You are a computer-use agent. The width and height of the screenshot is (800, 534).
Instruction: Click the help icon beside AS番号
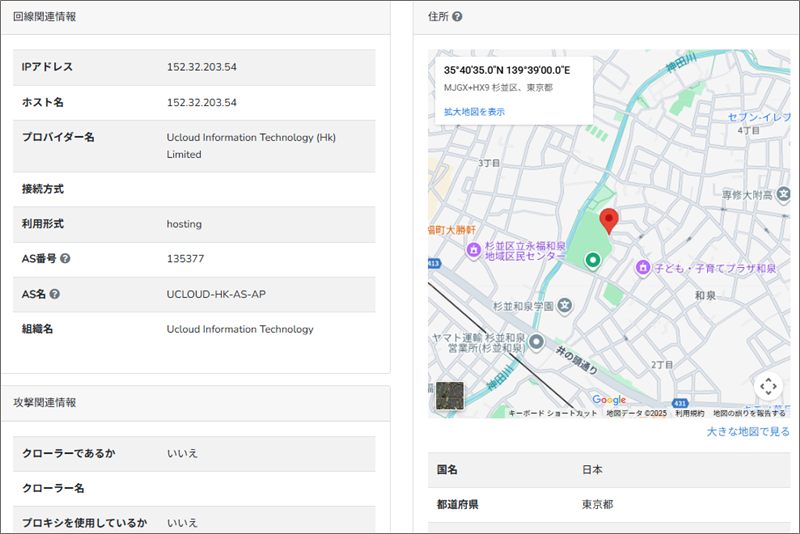65,259
